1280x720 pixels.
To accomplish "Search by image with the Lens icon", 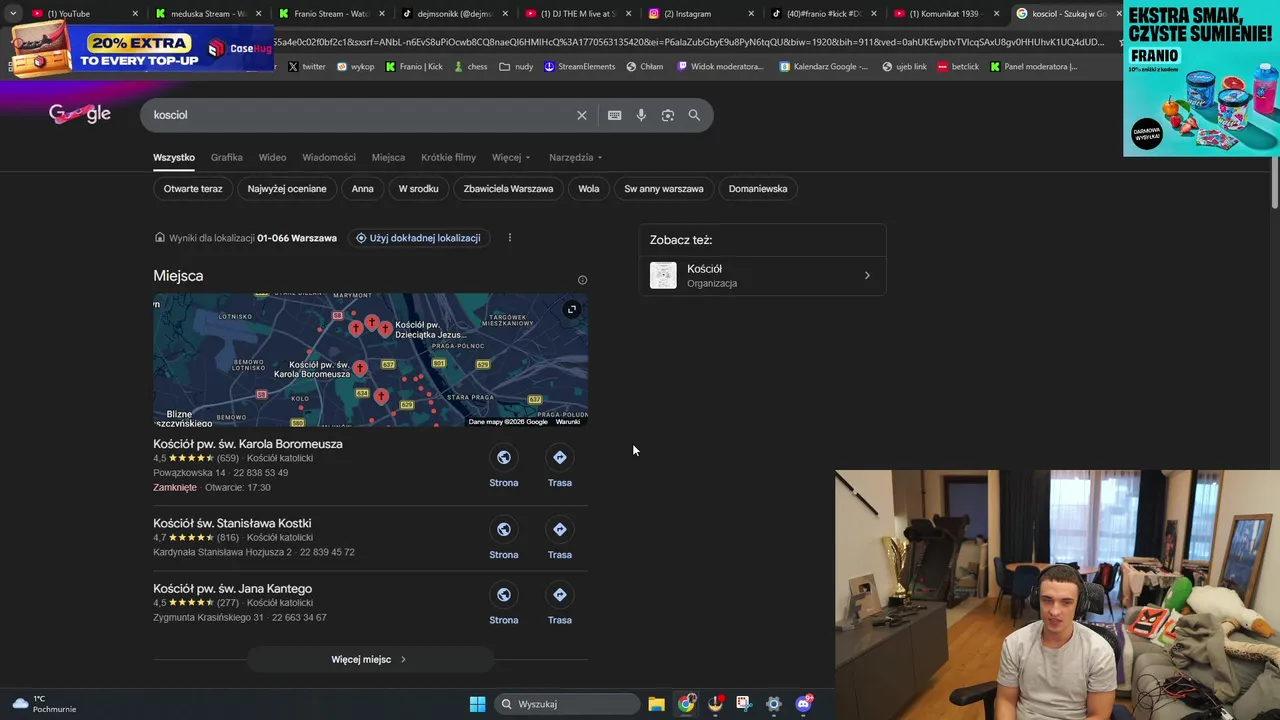I will tap(668, 115).
